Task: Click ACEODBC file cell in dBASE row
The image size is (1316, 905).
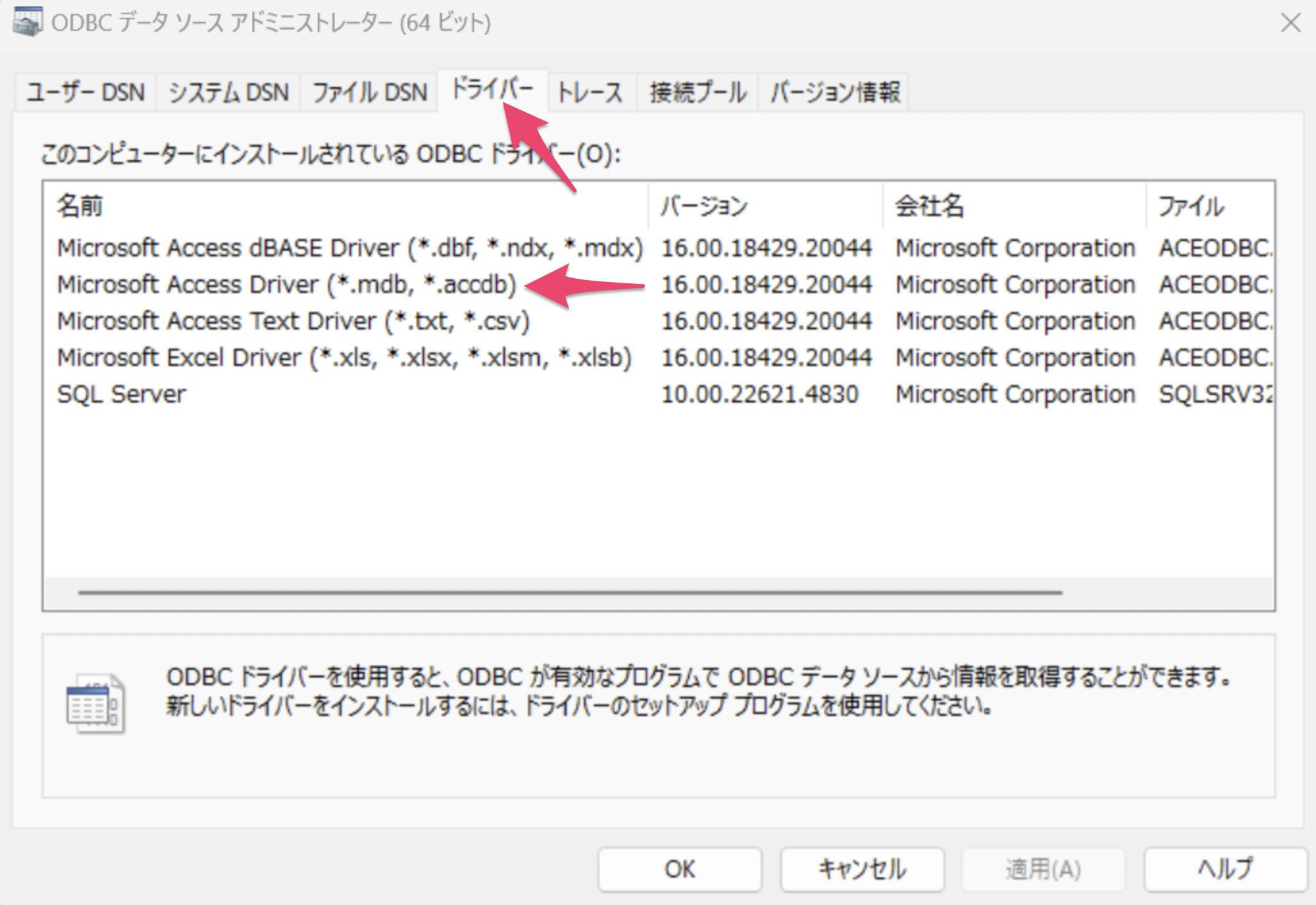Action: [1215, 248]
